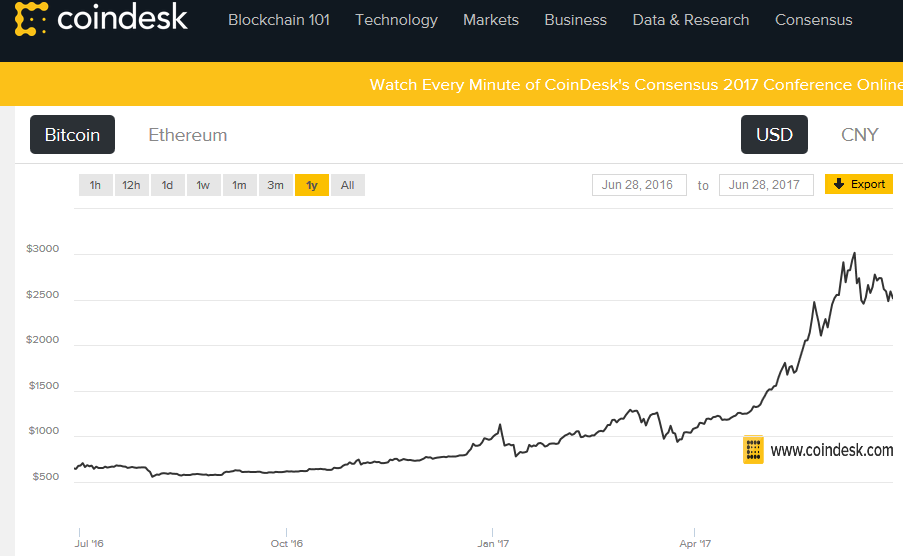Click the start date field Jun 28, 2016
903x556 pixels.
coord(639,185)
